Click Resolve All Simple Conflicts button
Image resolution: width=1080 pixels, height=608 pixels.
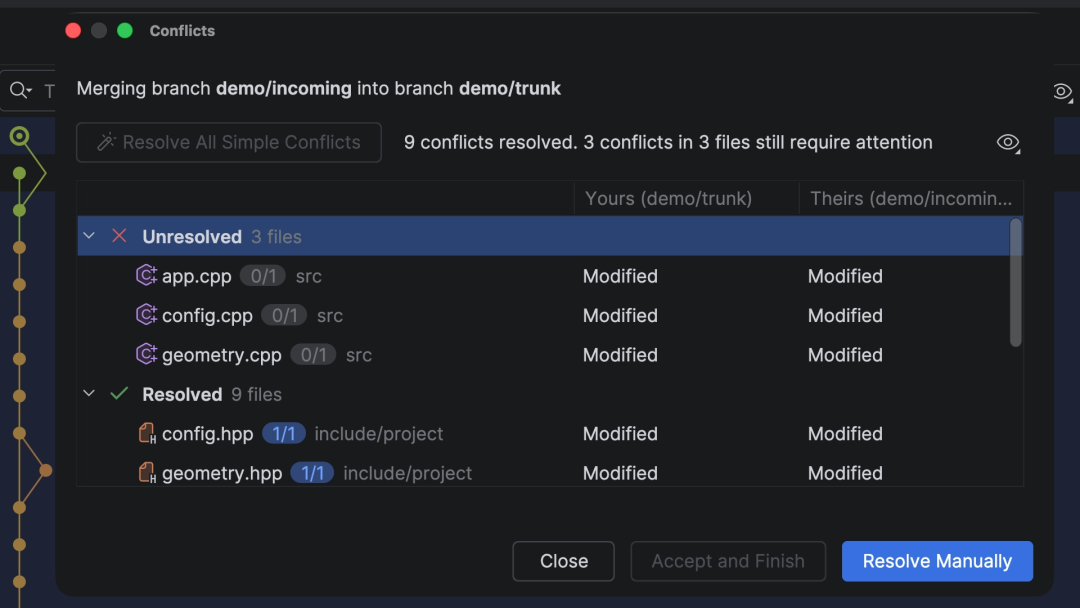click(229, 143)
